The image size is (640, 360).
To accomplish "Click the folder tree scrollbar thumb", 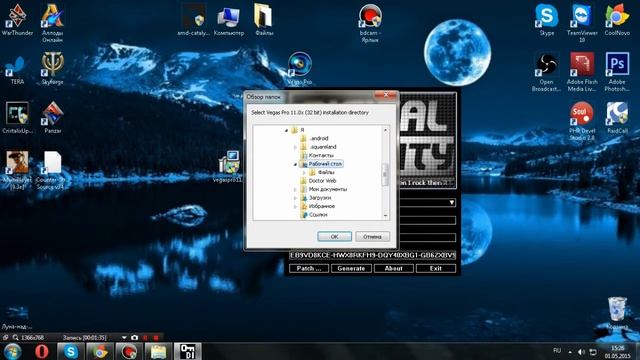I will click(385, 174).
